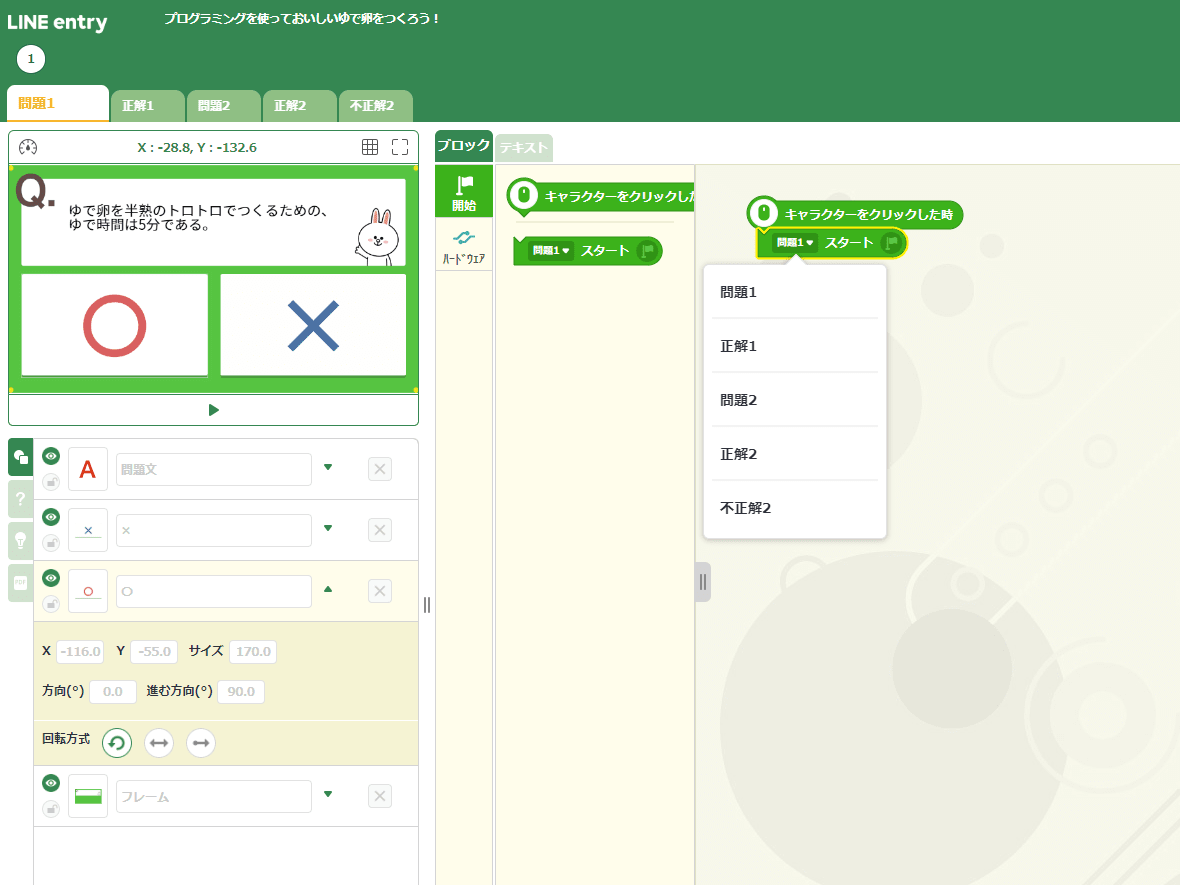
Task: Choose 正解1 from the dropdown list
Action: click(795, 346)
